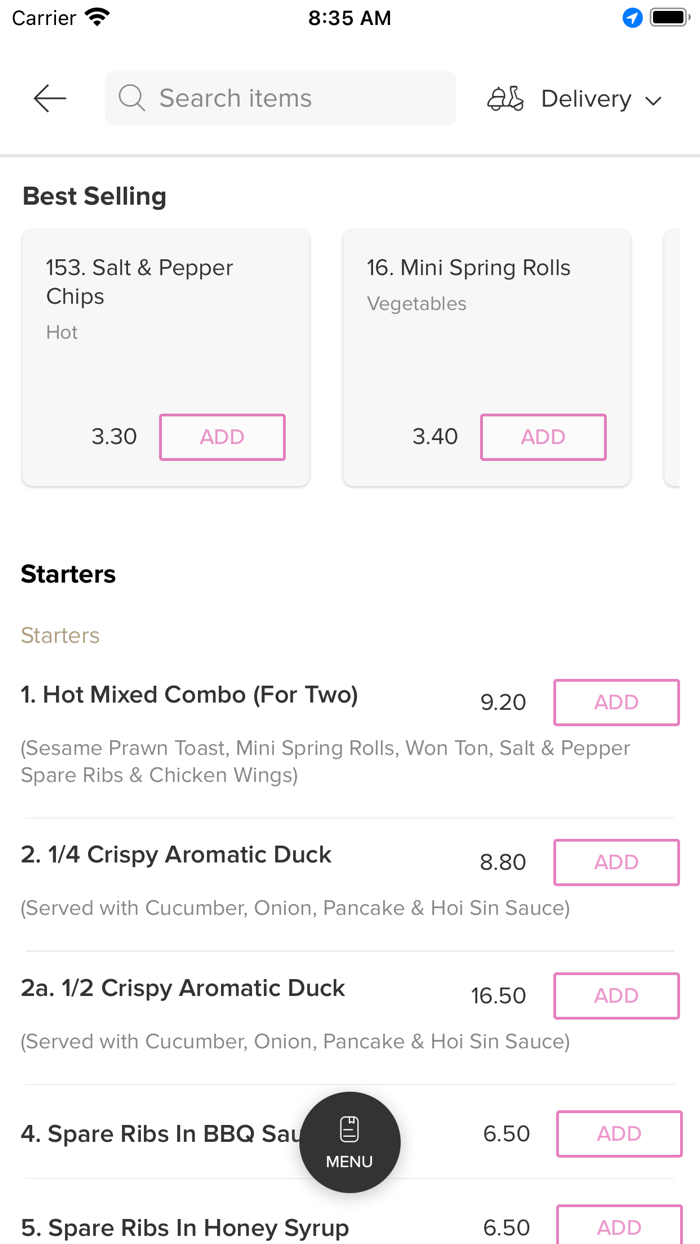Add Hot Mixed Combo (For Two)

coord(616,703)
